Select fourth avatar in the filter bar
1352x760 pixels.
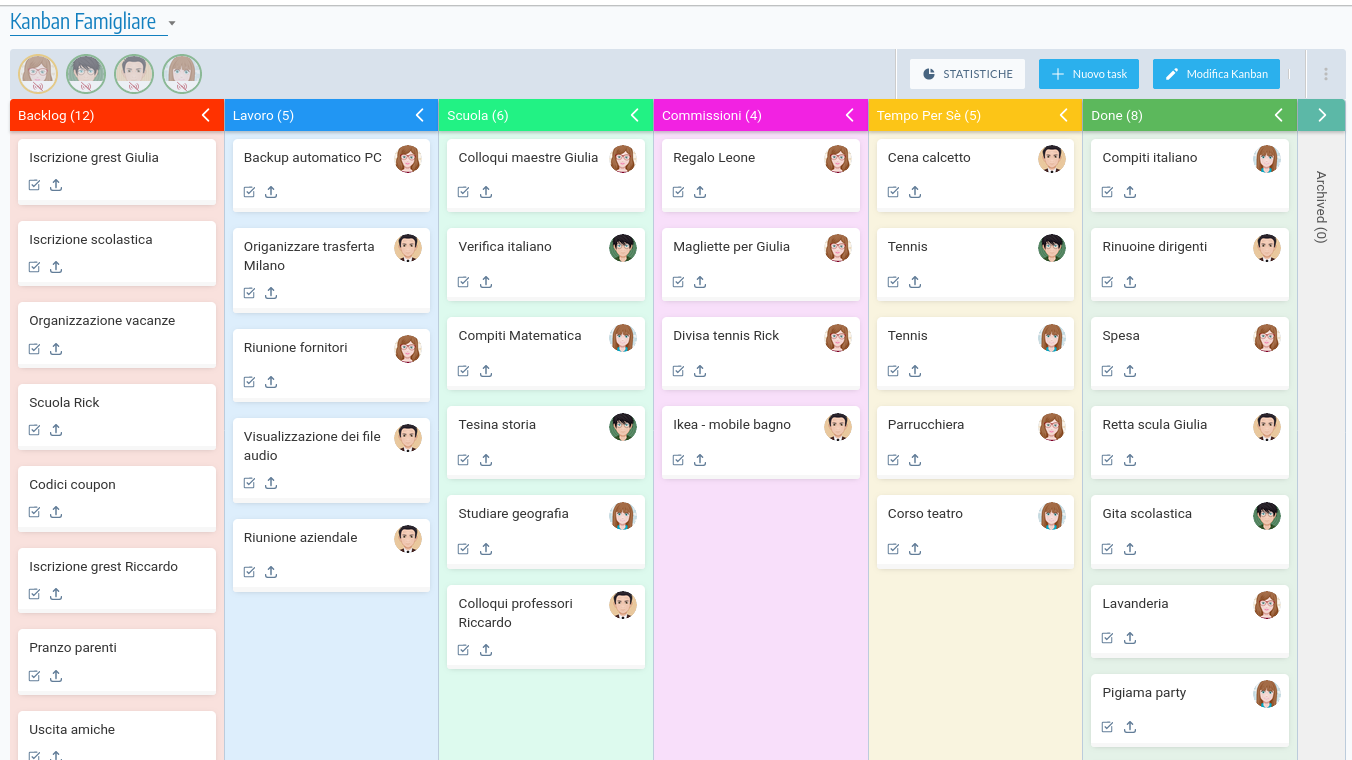pyautogui.click(x=182, y=74)
